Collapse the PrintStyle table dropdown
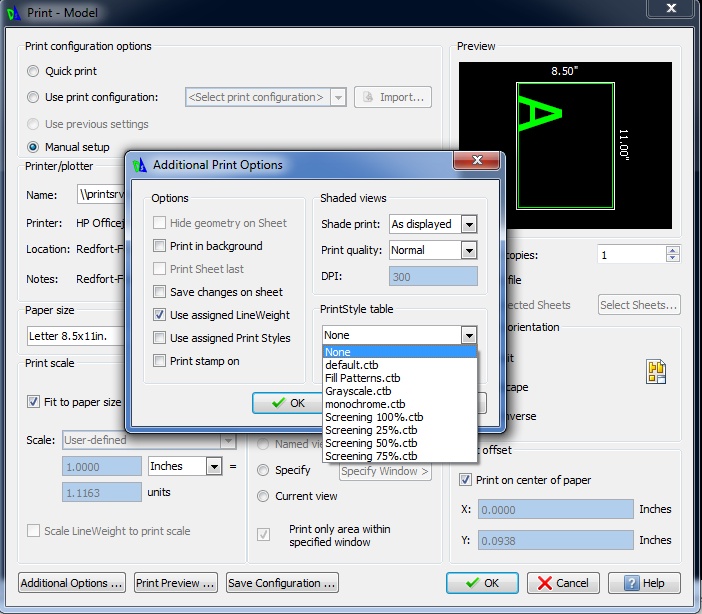702x614 pixels. (x=469, y=335)
